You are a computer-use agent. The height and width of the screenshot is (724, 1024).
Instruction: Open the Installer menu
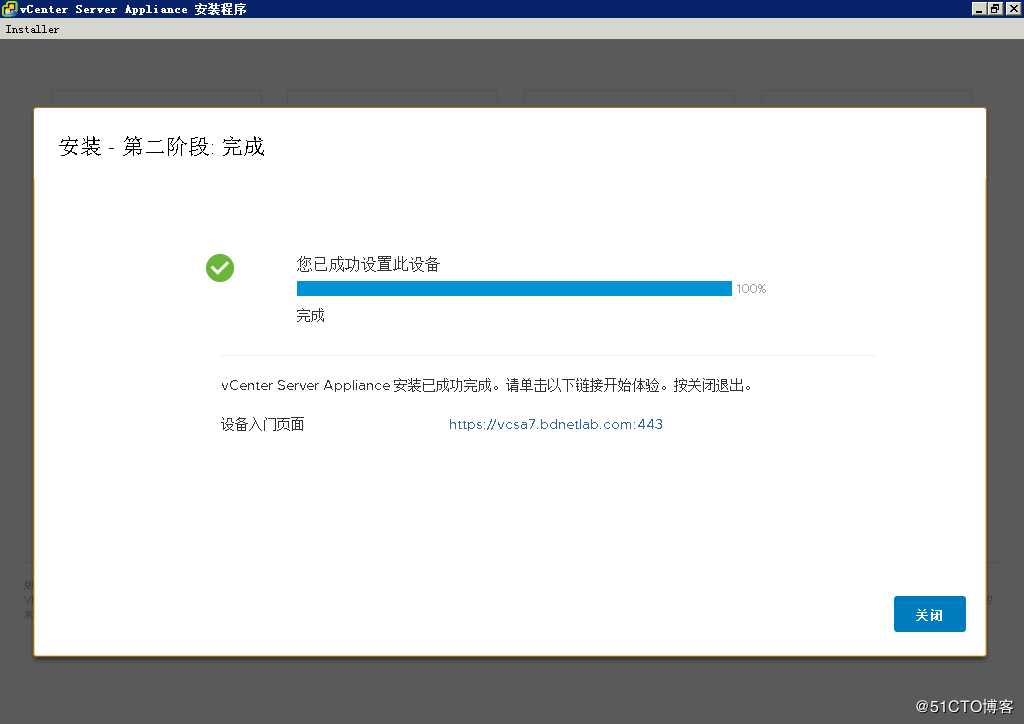[x=32, y=29]
